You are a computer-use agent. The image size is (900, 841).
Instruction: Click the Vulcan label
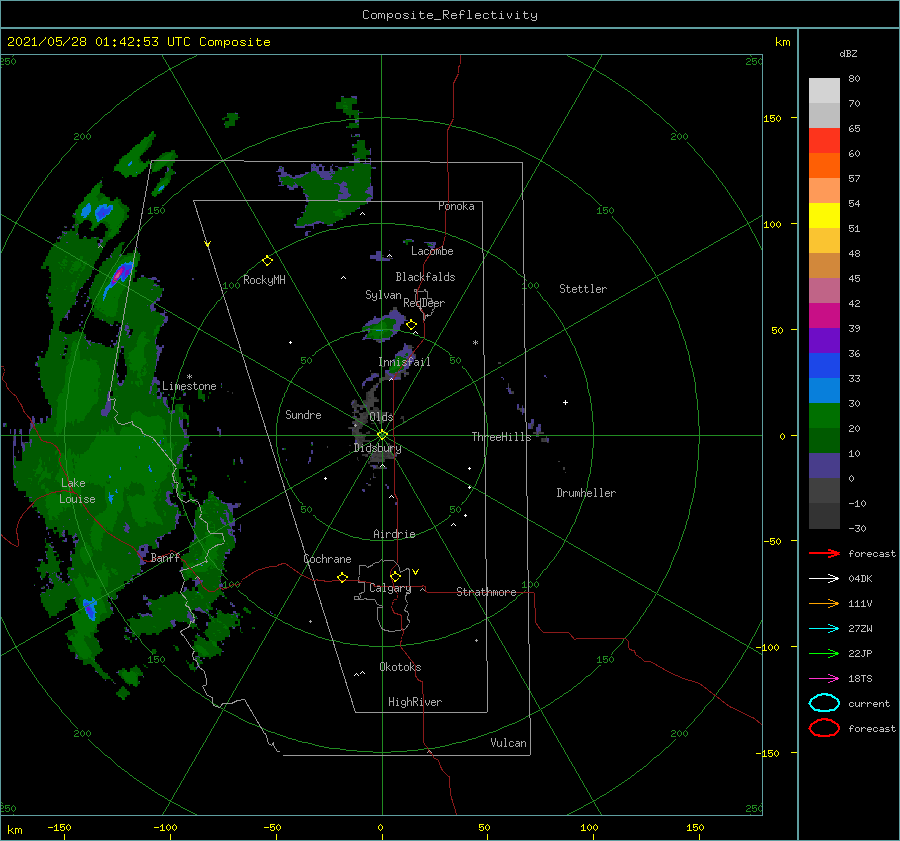tap(509, 743)
